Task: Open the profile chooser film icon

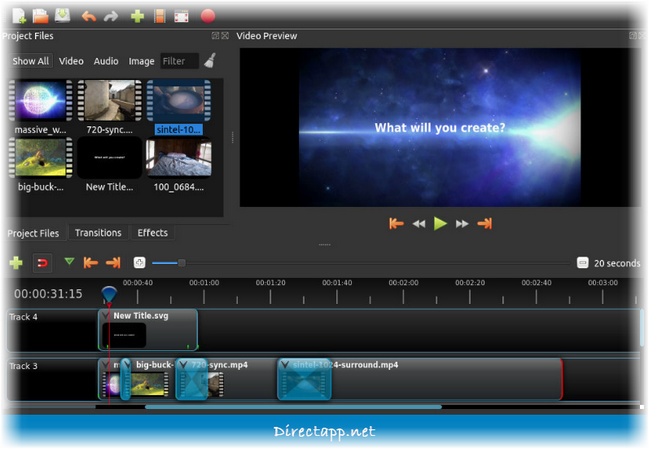Action: click(x=159, y=17)
